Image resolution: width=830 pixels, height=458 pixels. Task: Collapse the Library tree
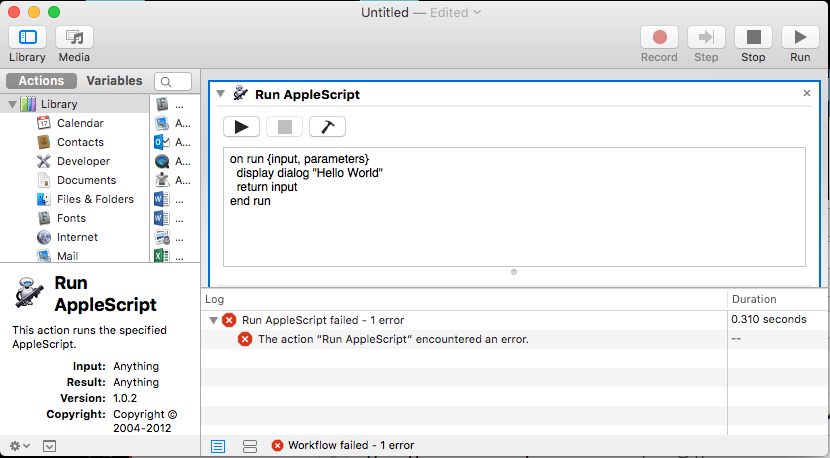12,104
